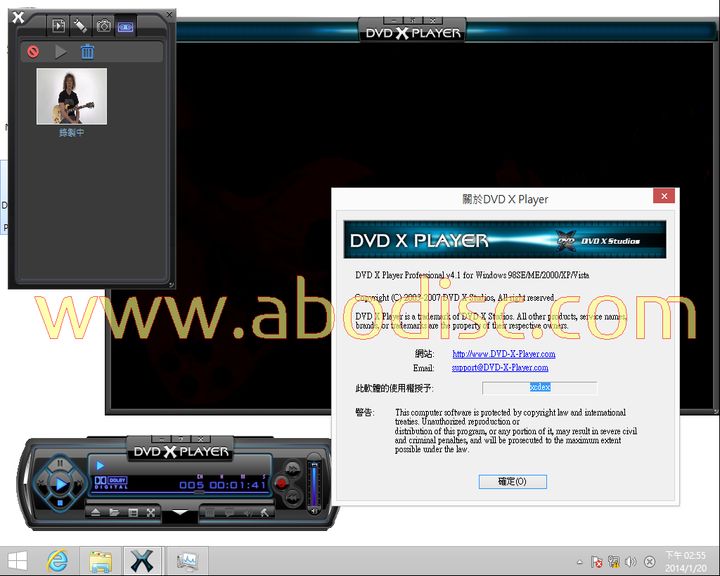Select the guitarist recording thumbnail
This screenshot has height=576, width=720.
coord(71,96)
